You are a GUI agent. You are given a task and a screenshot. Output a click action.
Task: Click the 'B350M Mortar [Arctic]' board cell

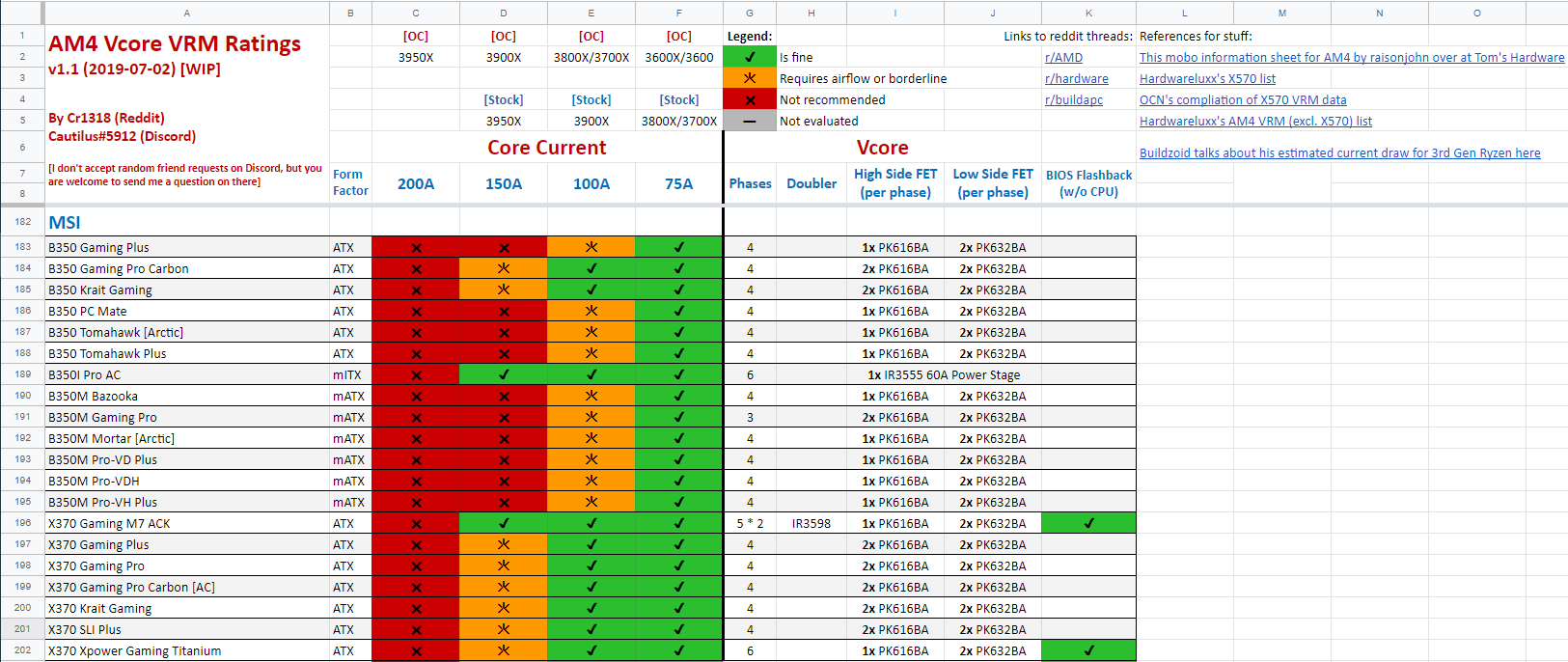187,438
